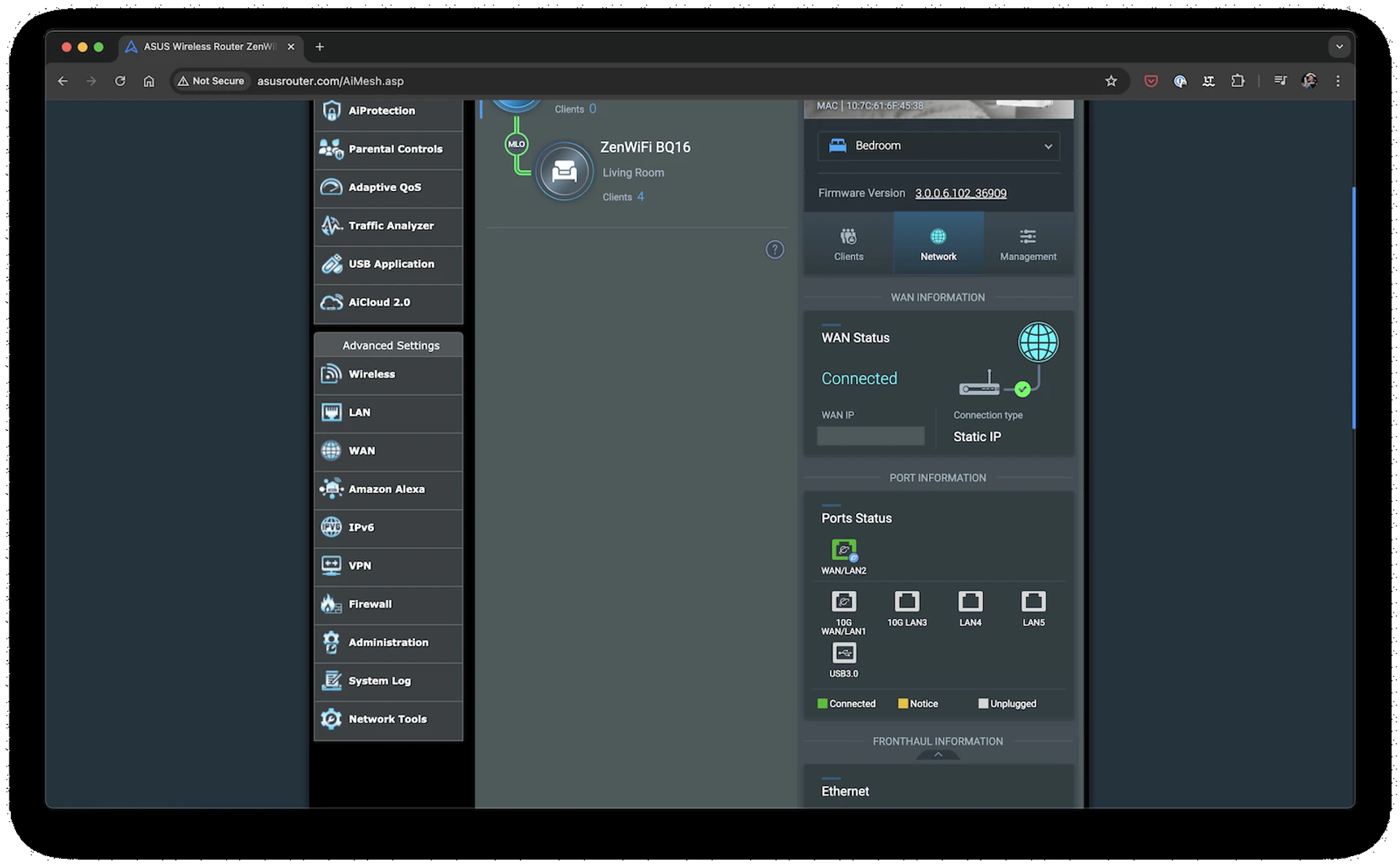Click the Not Secure site info button

pyautogui.click(x=211, y=81)
